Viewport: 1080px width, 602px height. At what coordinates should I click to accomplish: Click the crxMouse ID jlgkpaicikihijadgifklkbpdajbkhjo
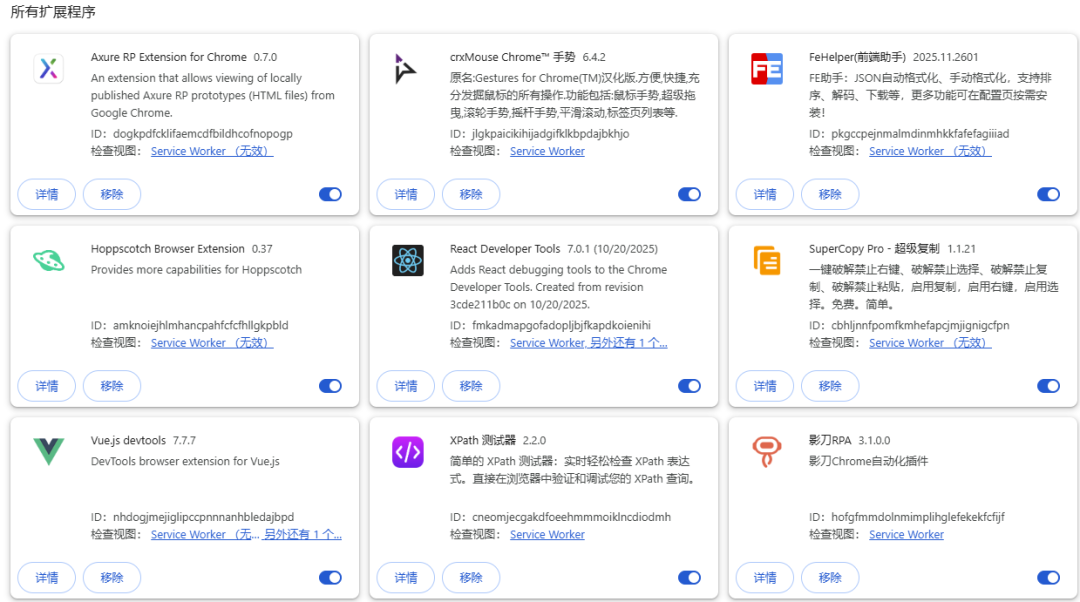550,133
